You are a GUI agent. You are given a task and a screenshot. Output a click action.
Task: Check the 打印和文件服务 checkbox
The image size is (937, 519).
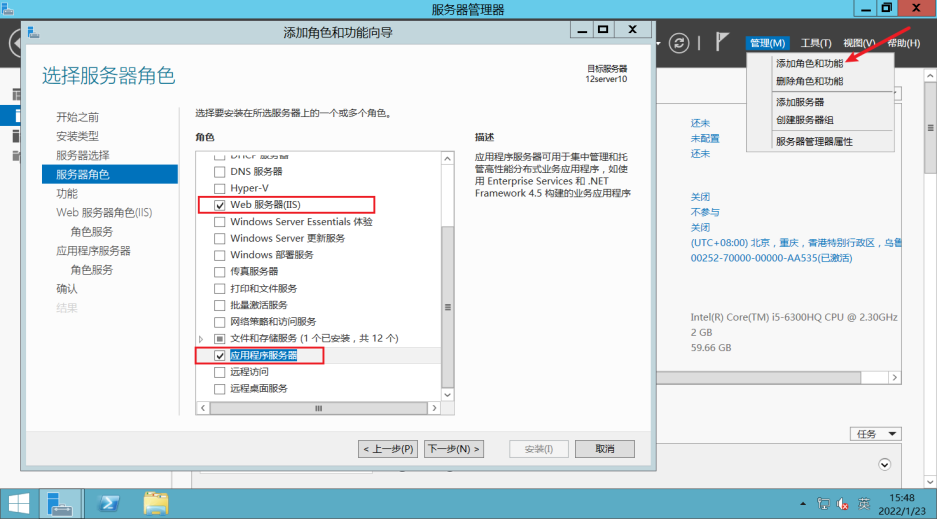tap(219, 289)
